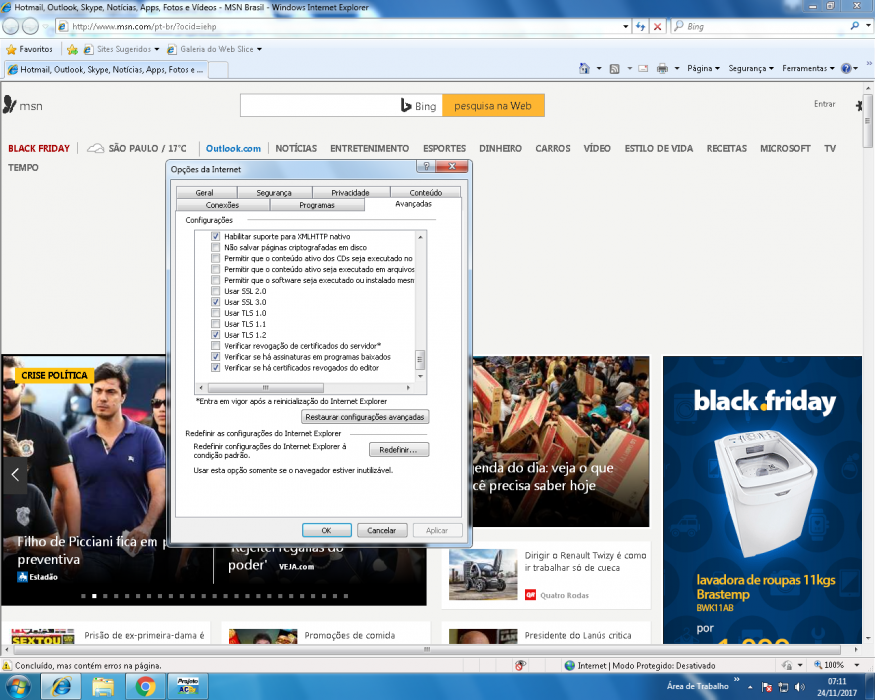Switch to the Conexões tab
This screenshot has width=875, height=700.
[222, 205]
